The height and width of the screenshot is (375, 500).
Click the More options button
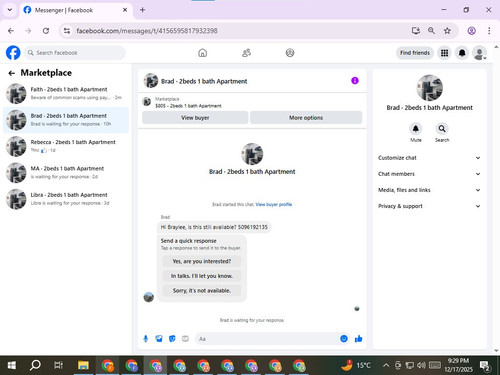click(x=306, y=118)
